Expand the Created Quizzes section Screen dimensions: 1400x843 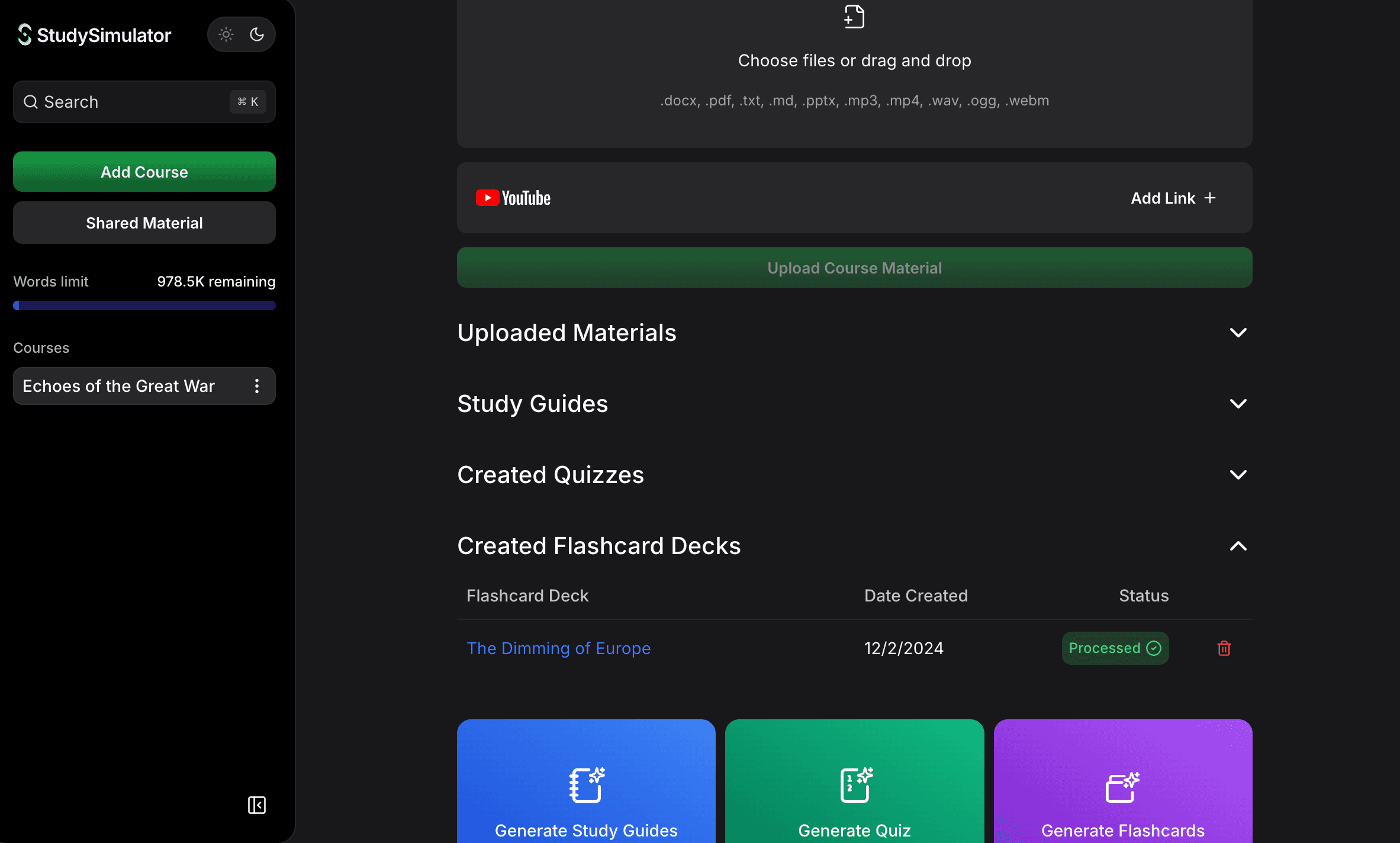click(x=1238, y=475)
